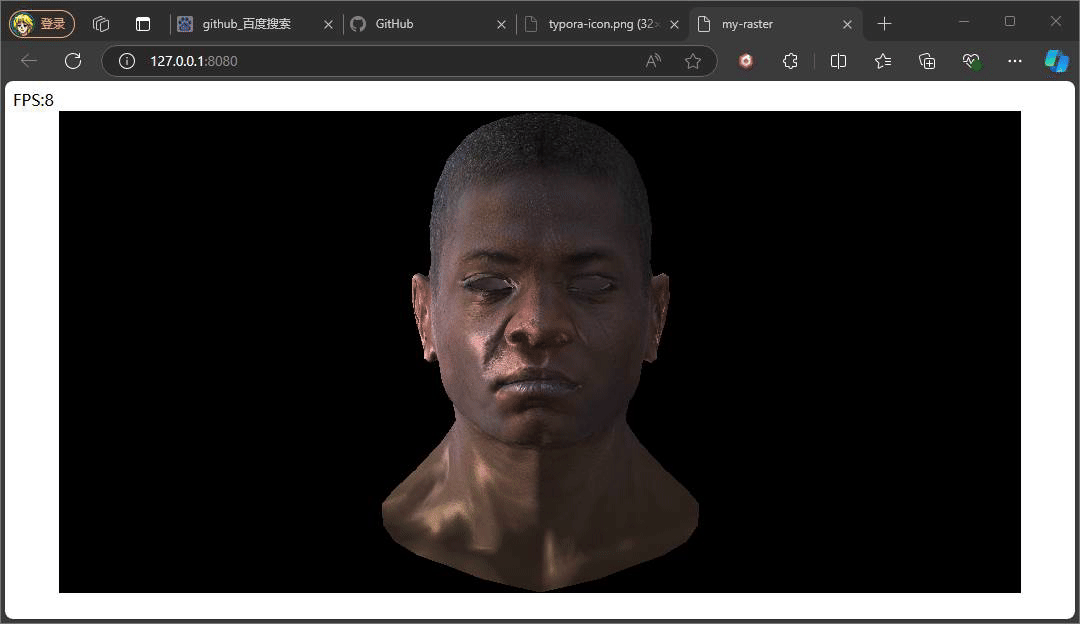Screen dimensions: 1080x624
Task: Switch to the typora-icon.png tab
Action: point(601,24)
